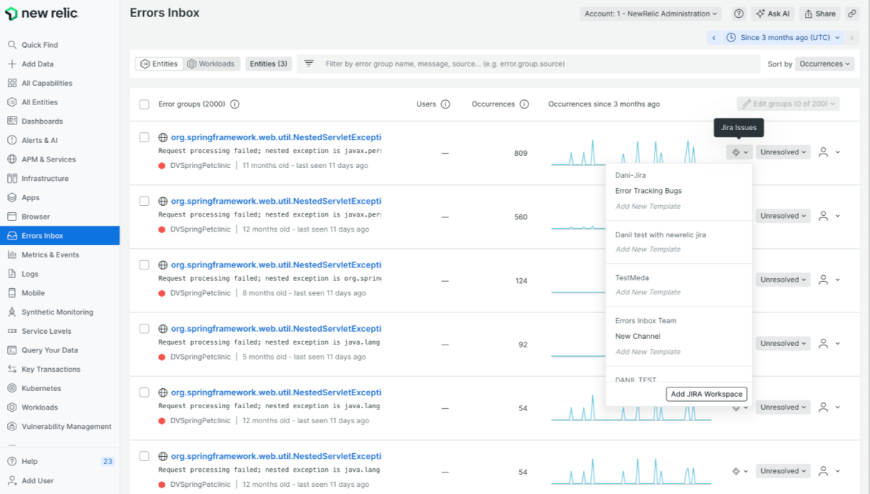
Task: Click the copy permalink icon in header
Action: (x=852, y=14)
